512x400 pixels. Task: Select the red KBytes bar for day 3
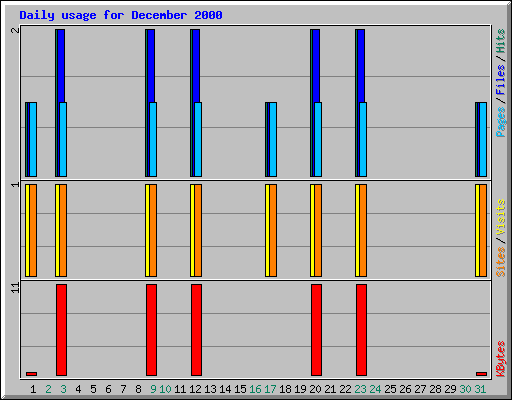click(x=62, y=330)
